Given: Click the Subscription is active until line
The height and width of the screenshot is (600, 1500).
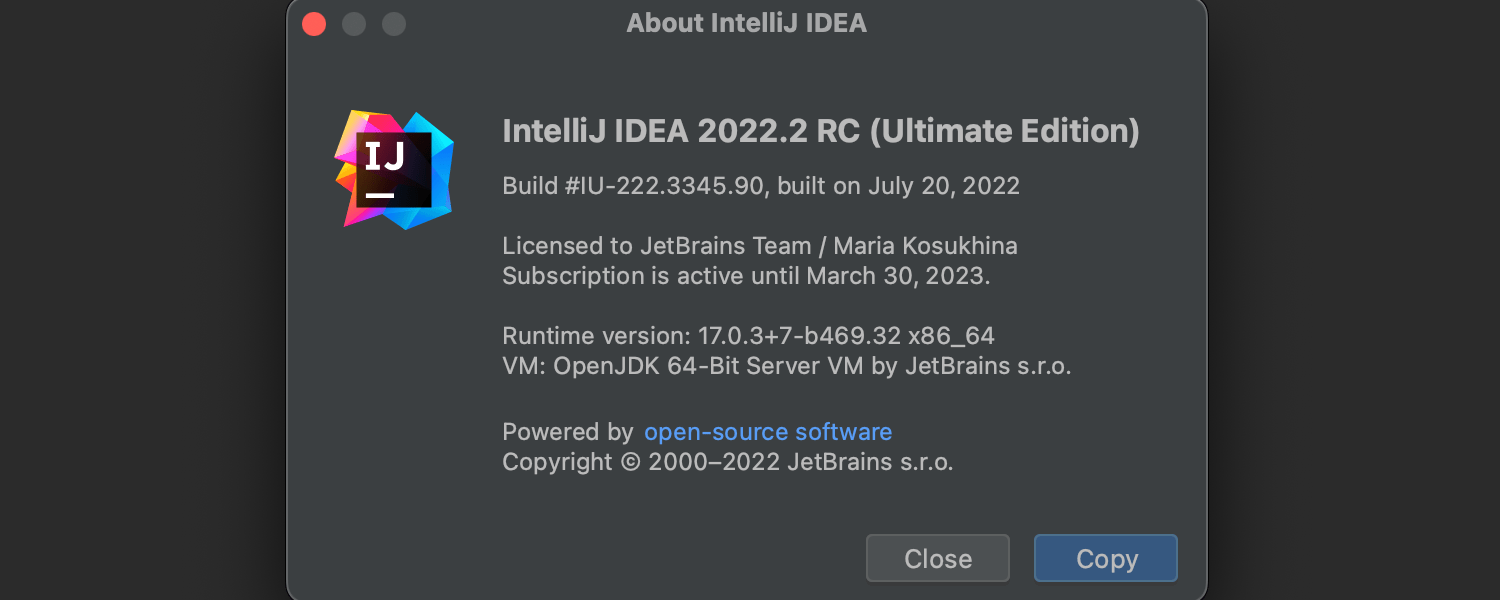Looking at the screenshot, I should point(745,275).
